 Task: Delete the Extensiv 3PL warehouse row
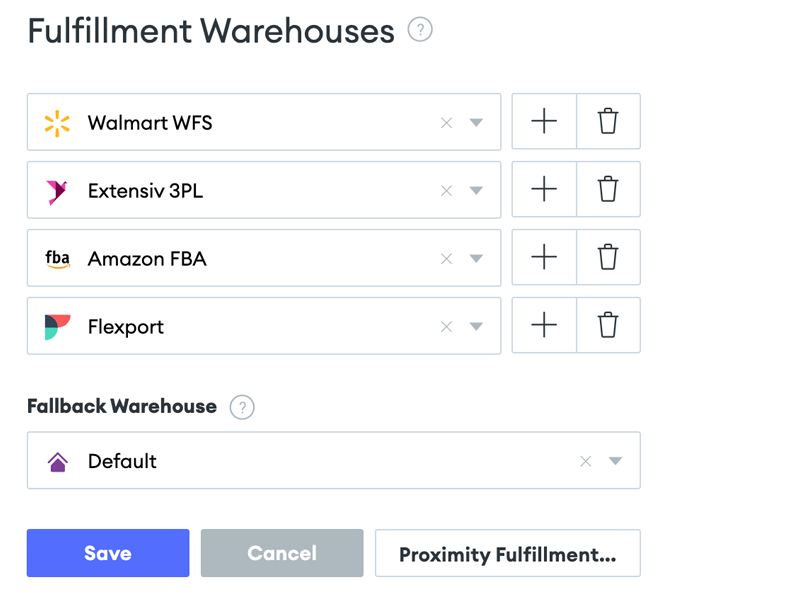click(608, 189)
